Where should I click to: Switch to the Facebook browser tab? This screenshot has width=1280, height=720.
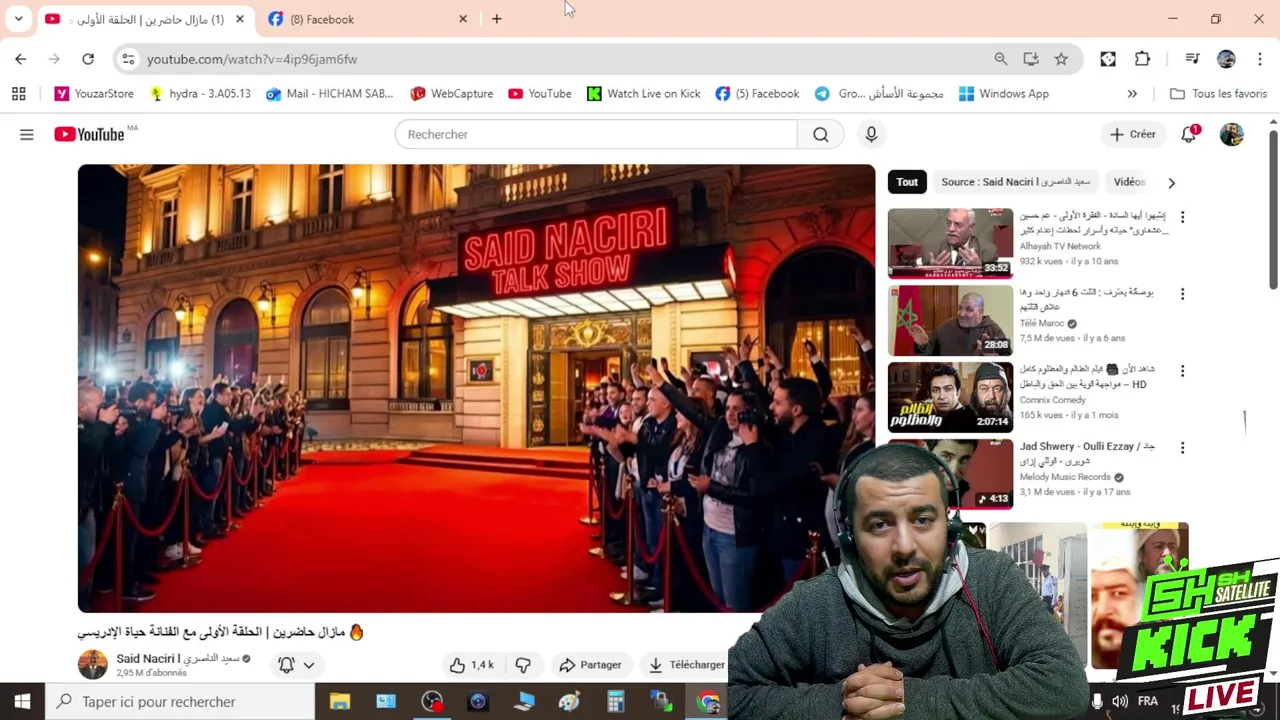pos(365,19)
